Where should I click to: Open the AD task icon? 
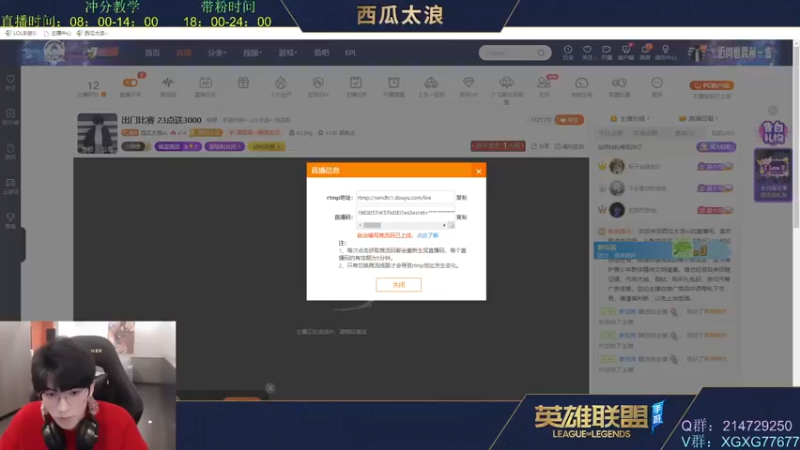[x=205, y=83]
